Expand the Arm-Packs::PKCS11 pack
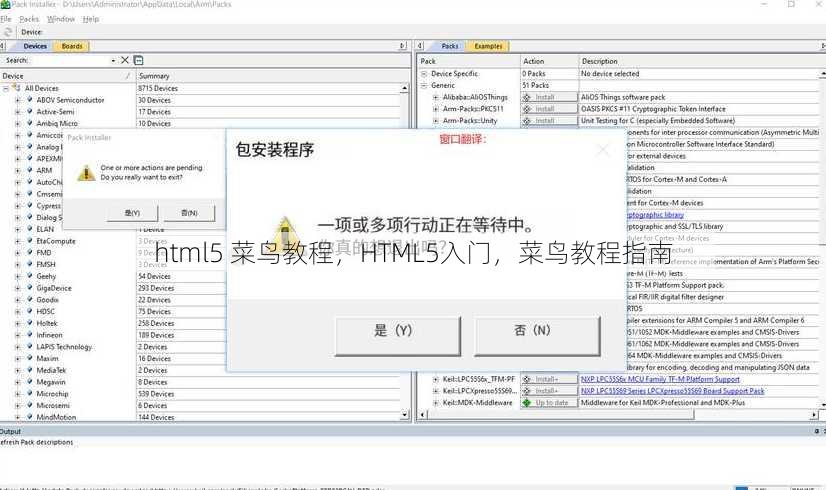Screen dimensions: 826x490 436,109
